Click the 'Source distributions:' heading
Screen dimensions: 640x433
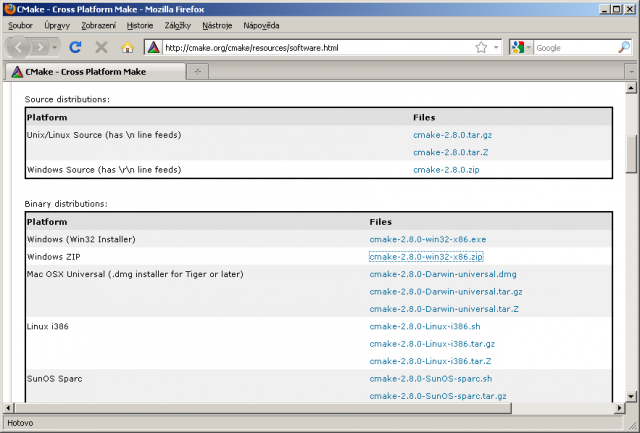point(67,99)
